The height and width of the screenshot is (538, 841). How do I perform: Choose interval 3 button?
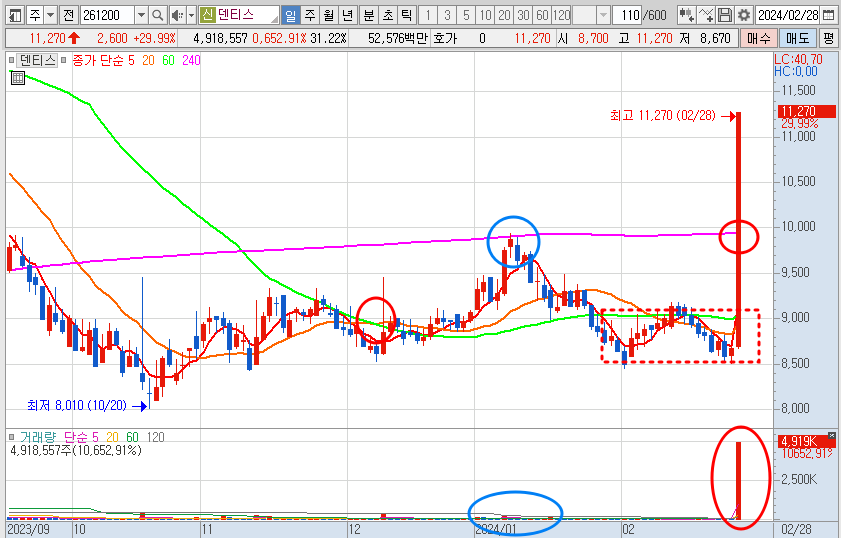(447, 15)
